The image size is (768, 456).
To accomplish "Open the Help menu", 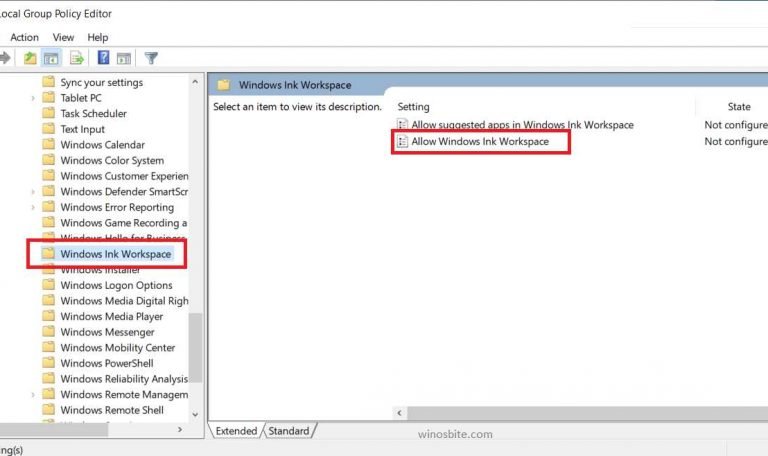I will (97, 38).
